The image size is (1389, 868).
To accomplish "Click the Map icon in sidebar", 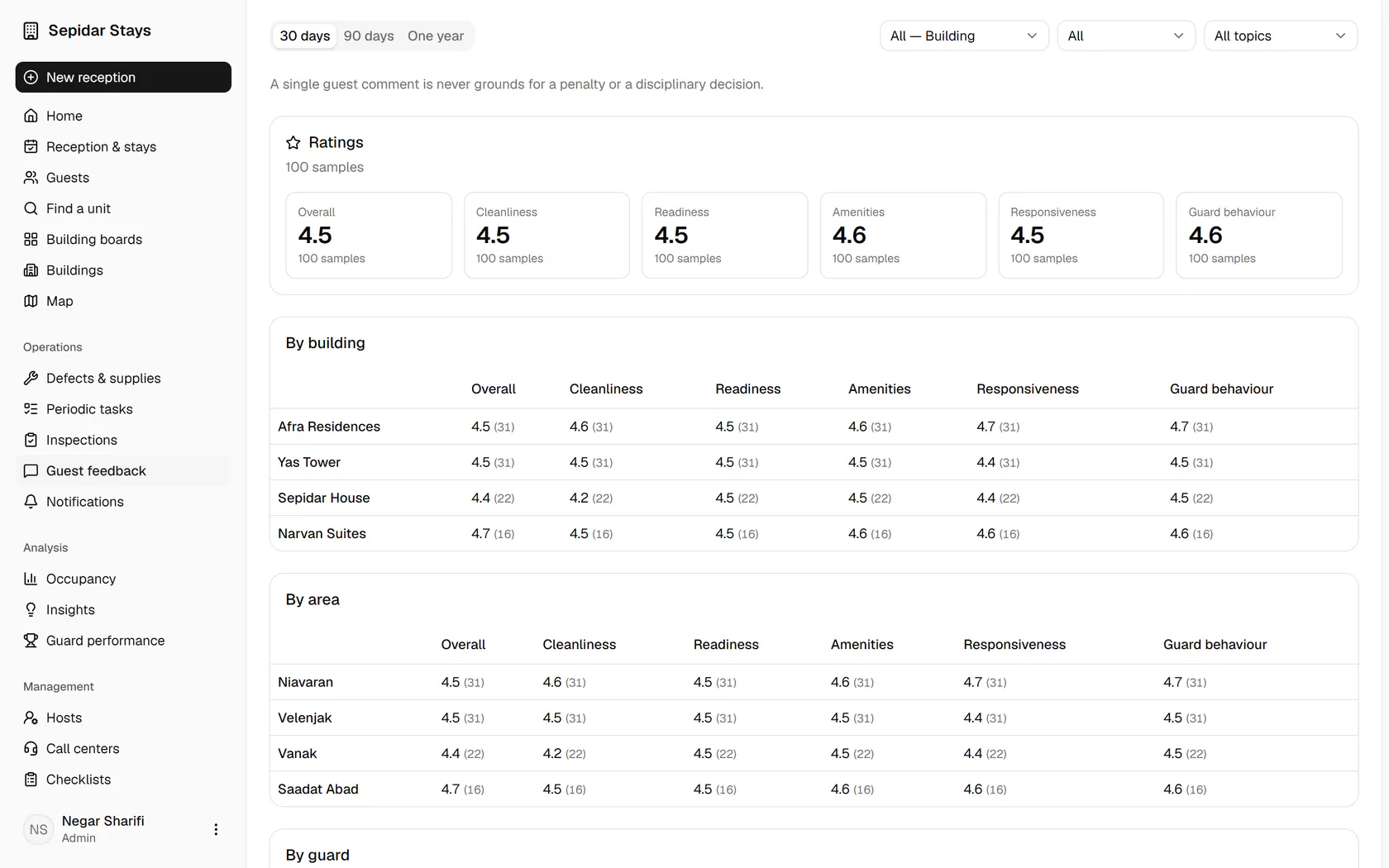I will coord(31,301).
